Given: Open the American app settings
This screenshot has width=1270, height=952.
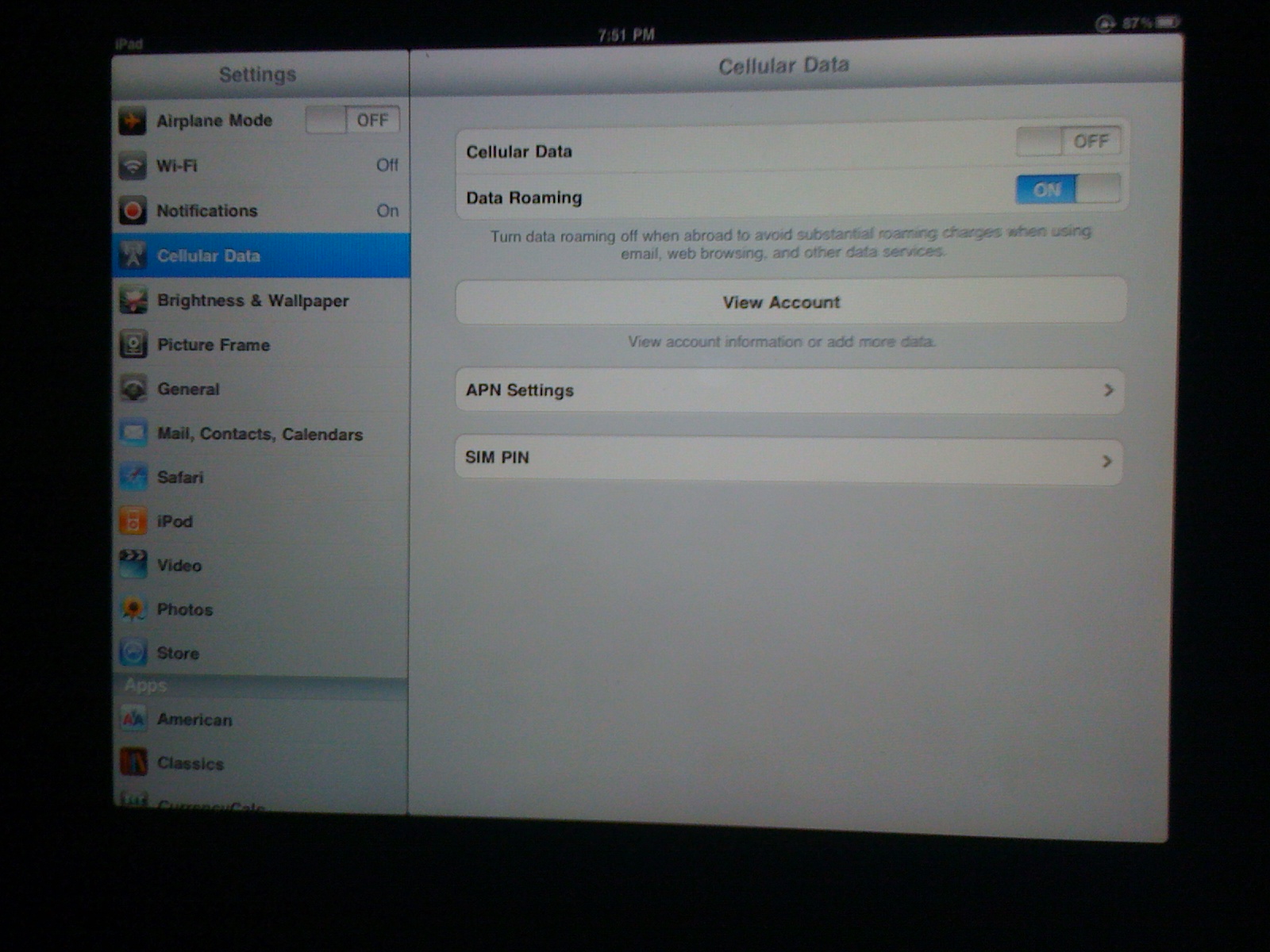Looking at the screenshot, I should coord(194,720).
